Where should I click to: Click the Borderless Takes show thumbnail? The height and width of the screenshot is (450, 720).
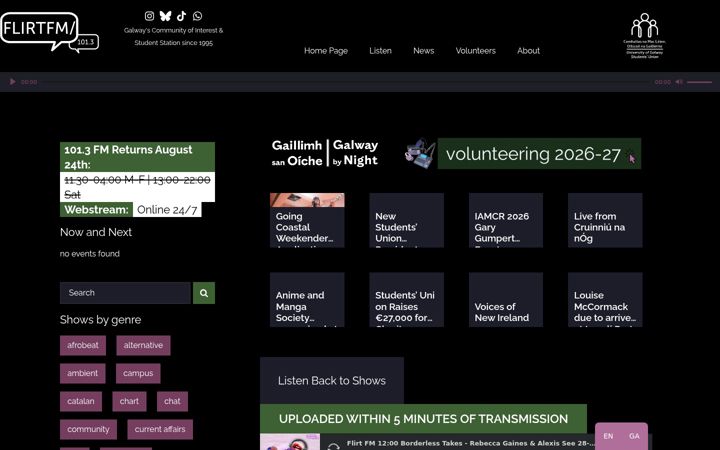point(290,442)
